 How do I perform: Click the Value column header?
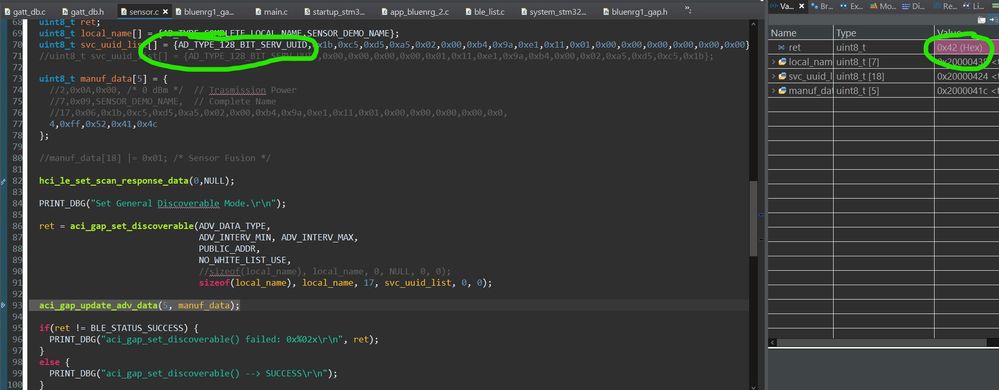point(967,32)
